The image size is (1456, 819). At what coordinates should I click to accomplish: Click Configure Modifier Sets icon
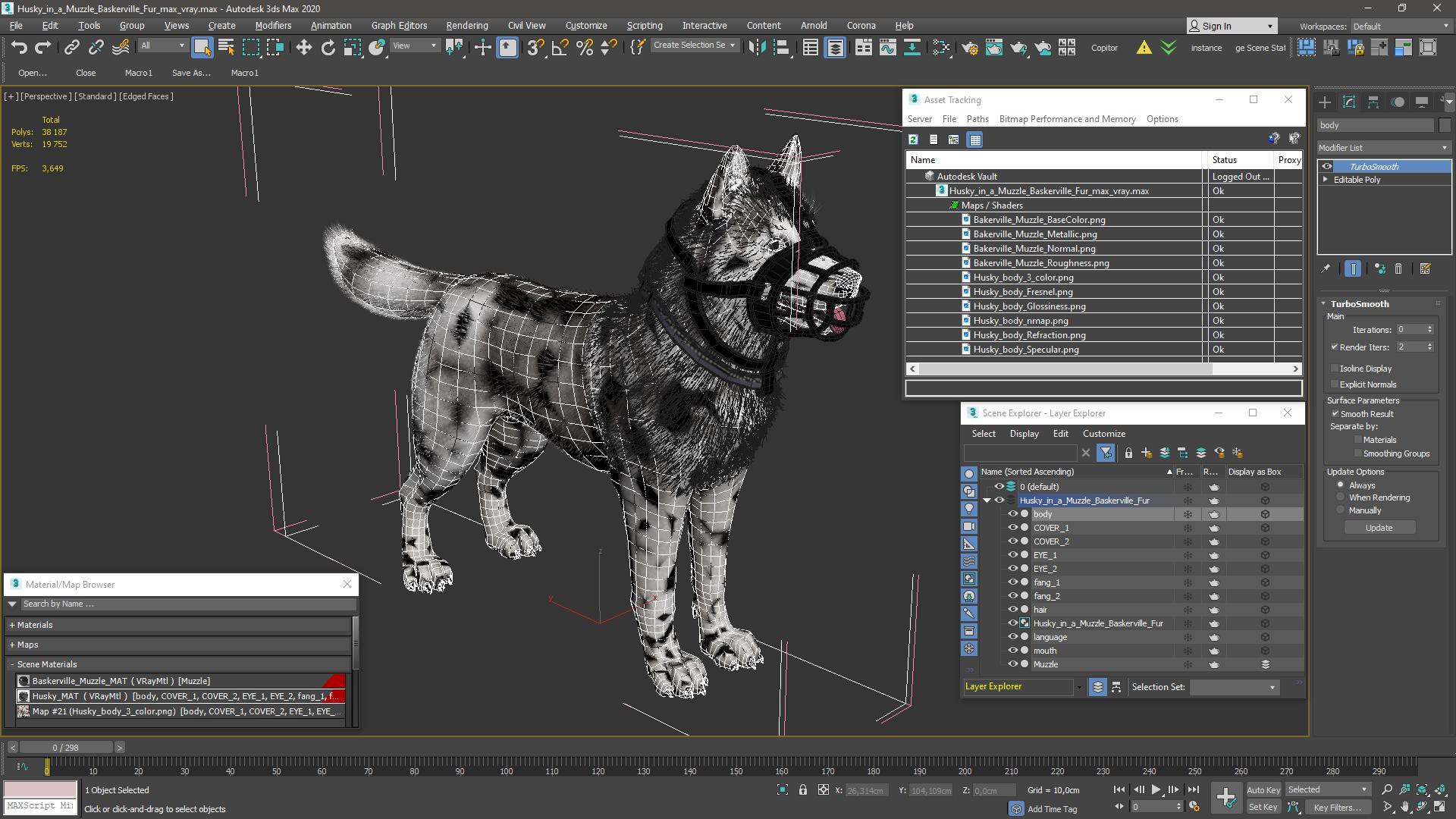click(1425, 268)
